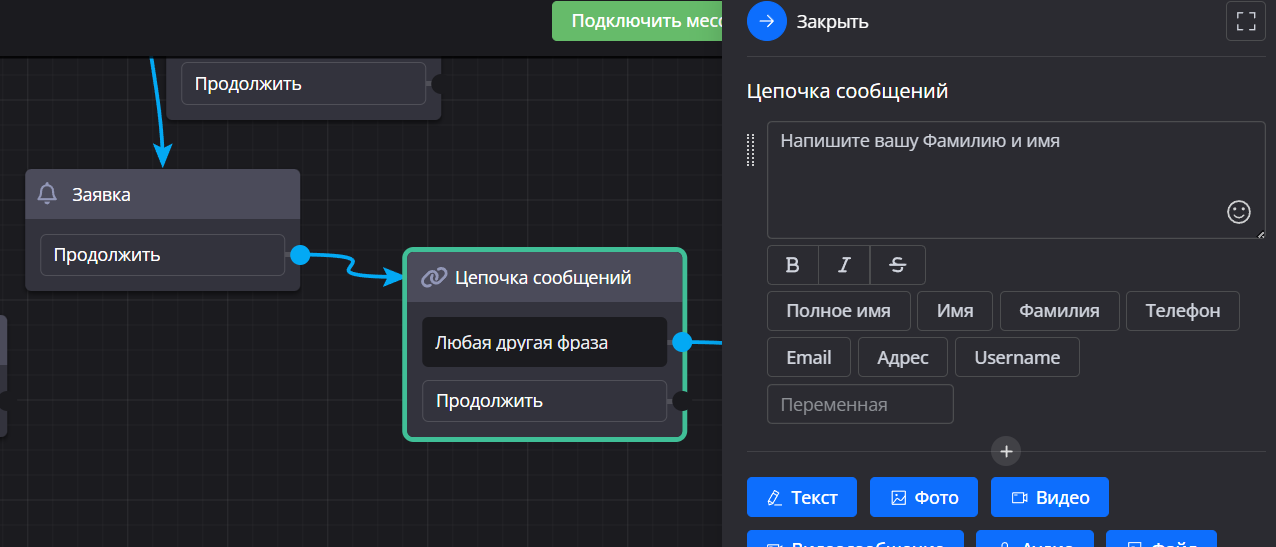Apply italic formatting to text

tap(845, 265)
